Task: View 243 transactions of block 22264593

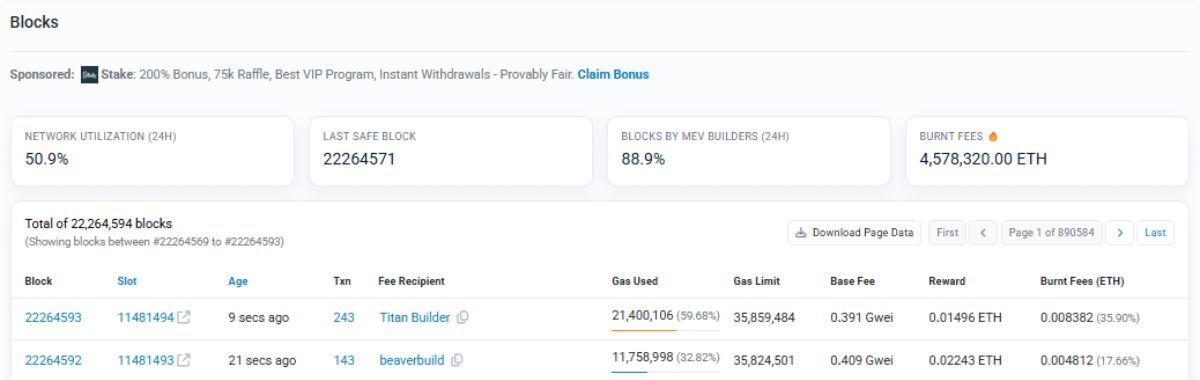Action: (344, 318)
